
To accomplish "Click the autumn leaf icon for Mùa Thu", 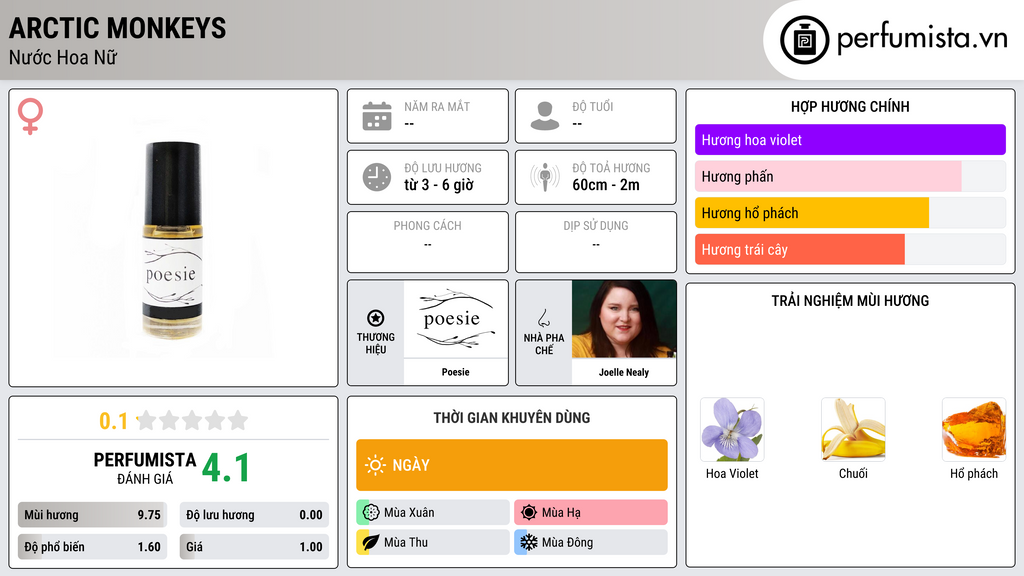I will point(371,542).
